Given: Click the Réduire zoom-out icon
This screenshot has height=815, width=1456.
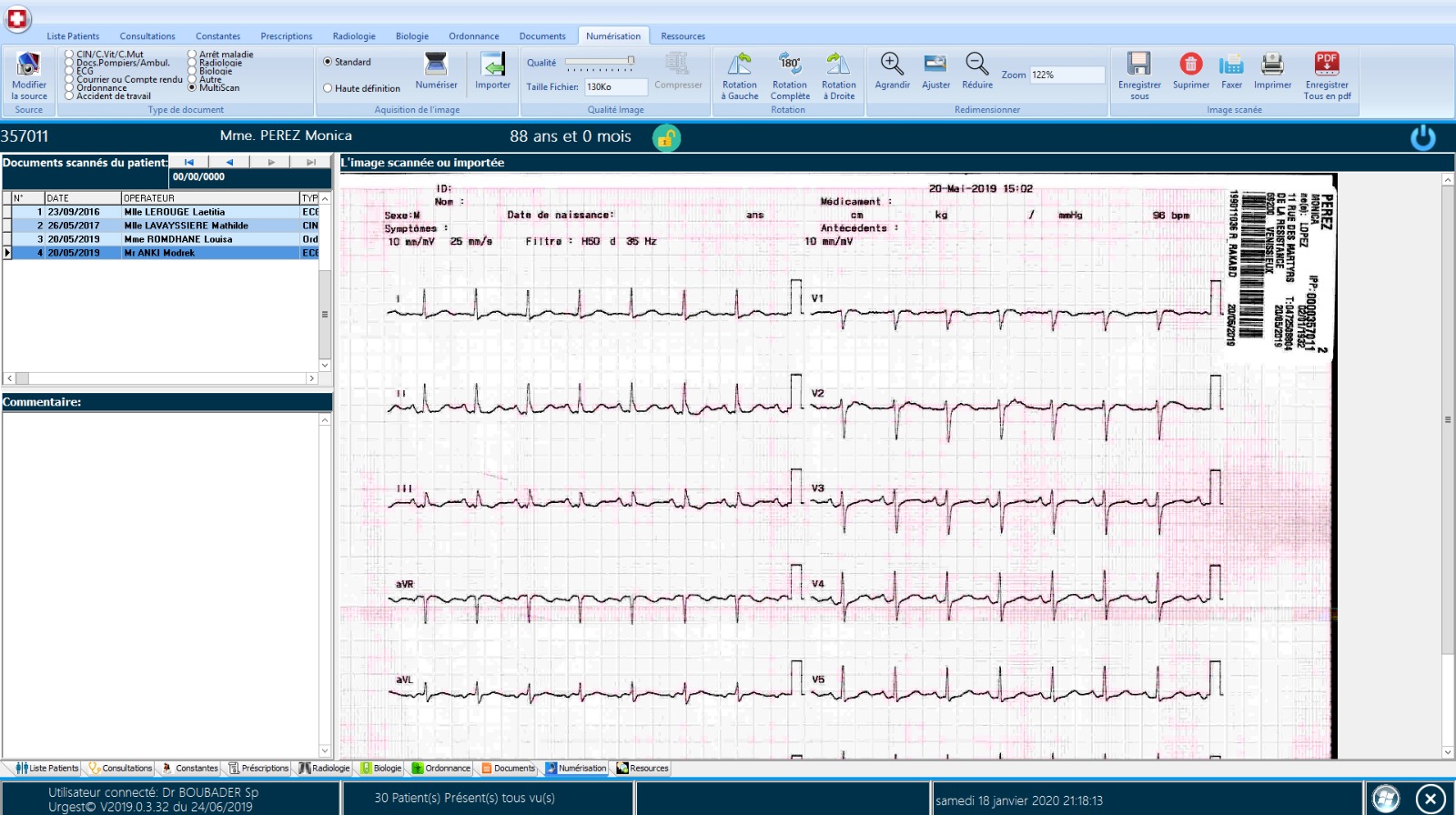Looking at the screenshot, I should [x=977, y=64].
